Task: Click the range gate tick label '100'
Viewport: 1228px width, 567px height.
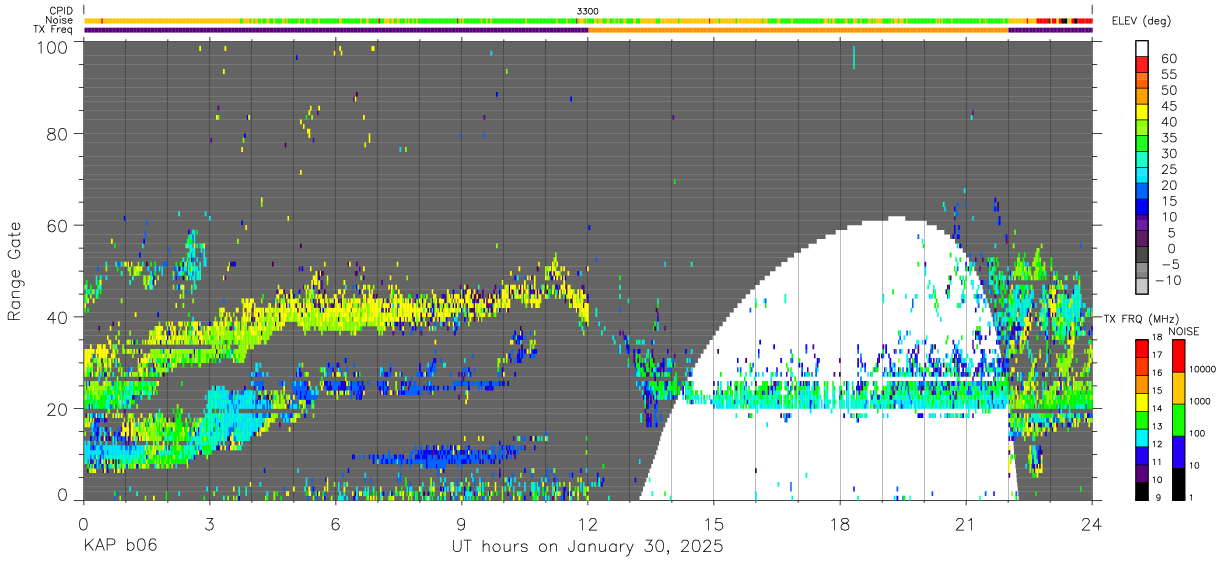Action: 52,47
